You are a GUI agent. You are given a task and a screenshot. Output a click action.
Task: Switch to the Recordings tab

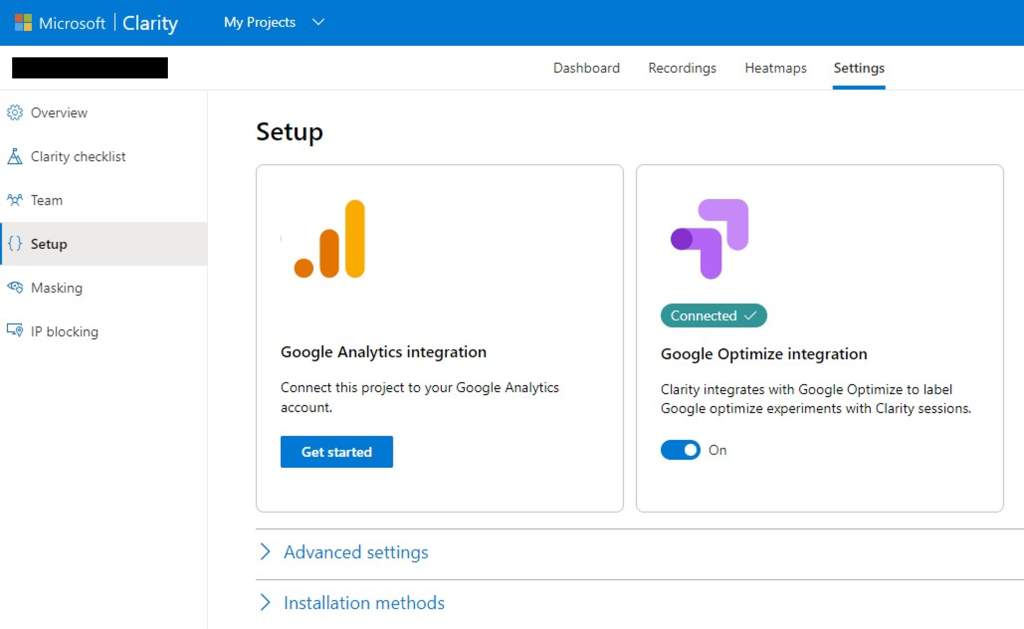click(x=682, y=68)
